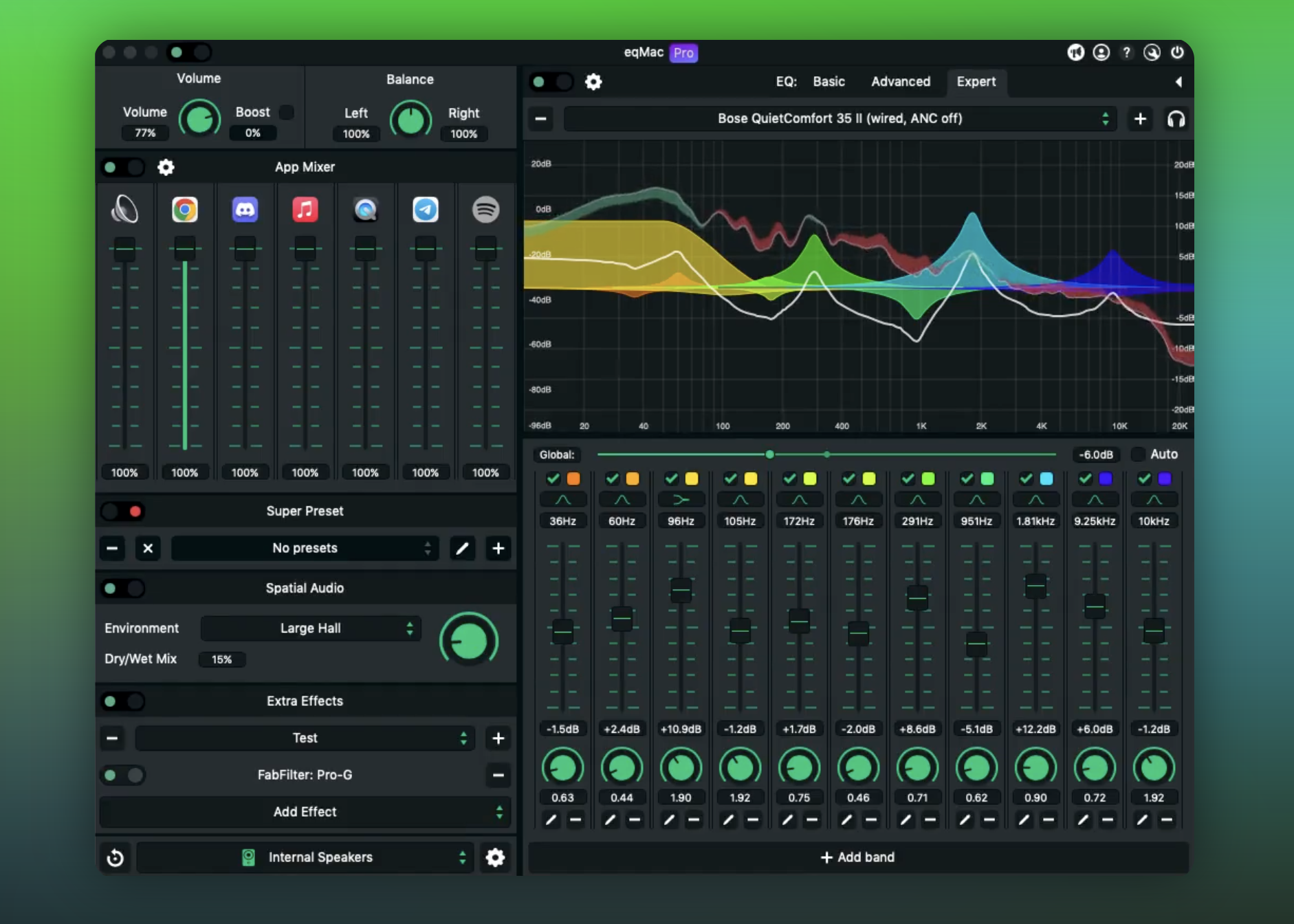Add a Super Preset with plus icon

[x=498, y=549]
